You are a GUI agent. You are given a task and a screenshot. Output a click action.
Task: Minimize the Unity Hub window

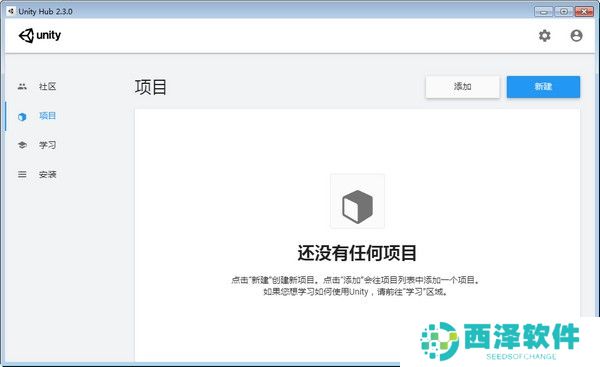coord(543,11)
